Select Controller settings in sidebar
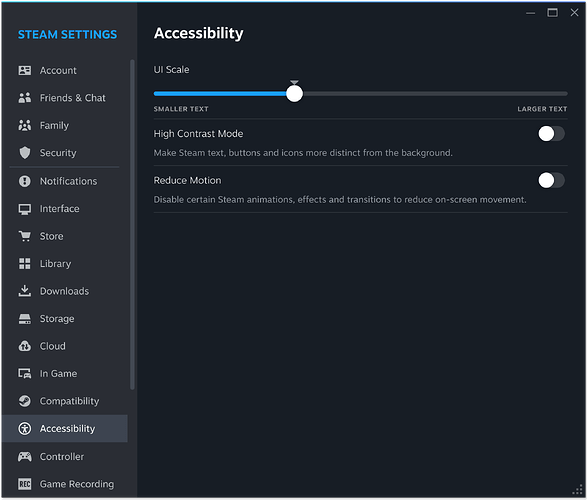Screen dimensions: 587x500 click(x=64, y=457)
